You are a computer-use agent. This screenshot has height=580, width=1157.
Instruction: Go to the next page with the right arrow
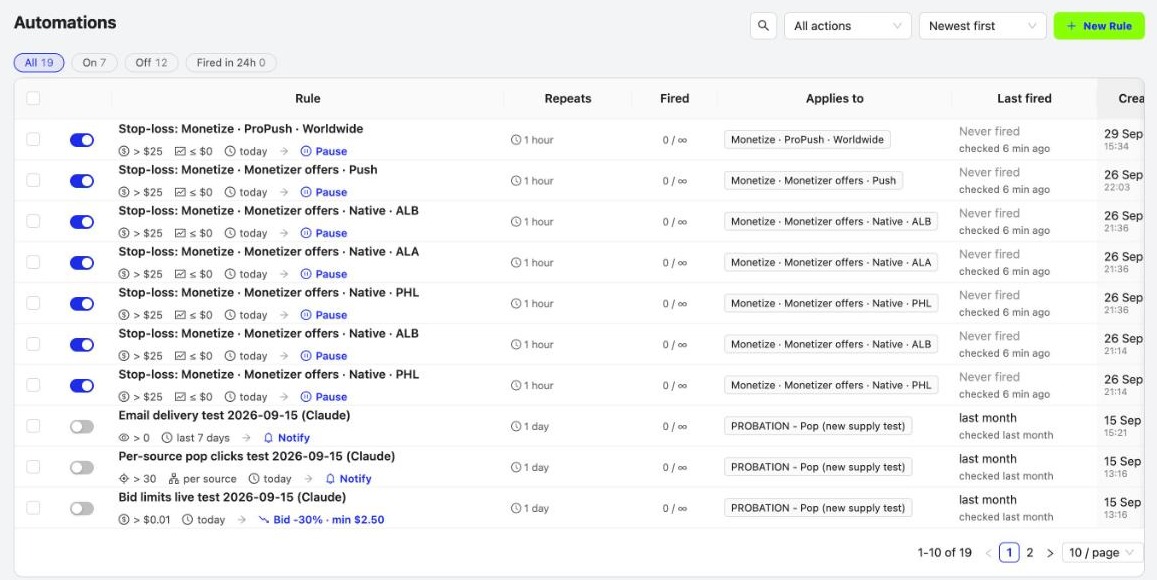(x=1050, y=553)
